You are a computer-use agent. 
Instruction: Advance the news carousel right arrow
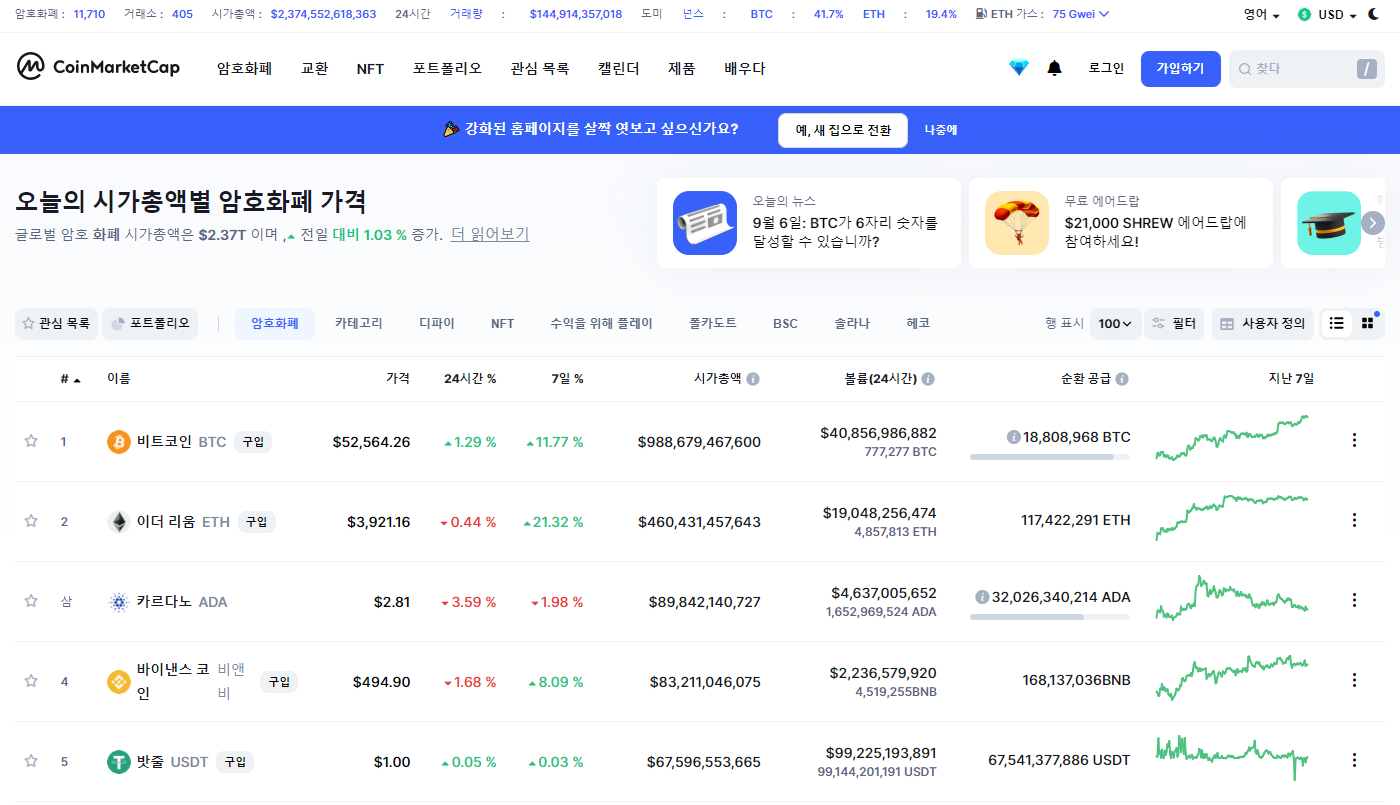coord(1373,223)
